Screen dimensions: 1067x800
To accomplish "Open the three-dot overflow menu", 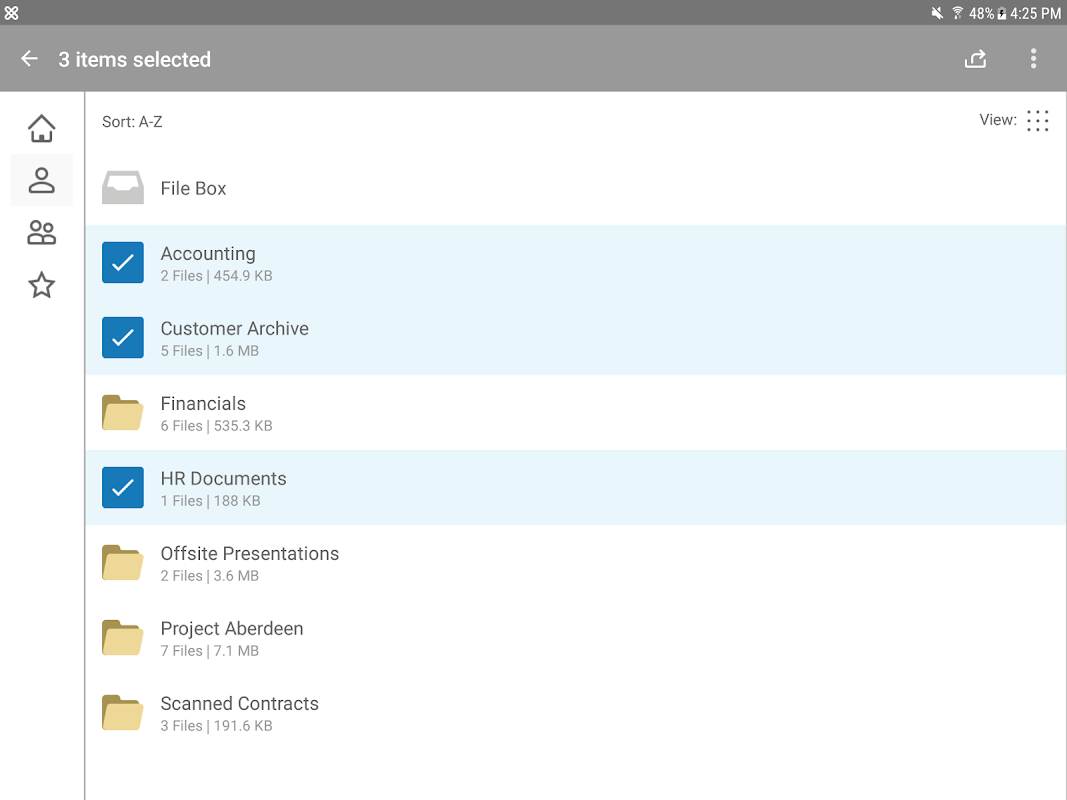I will coord(1033,59).
